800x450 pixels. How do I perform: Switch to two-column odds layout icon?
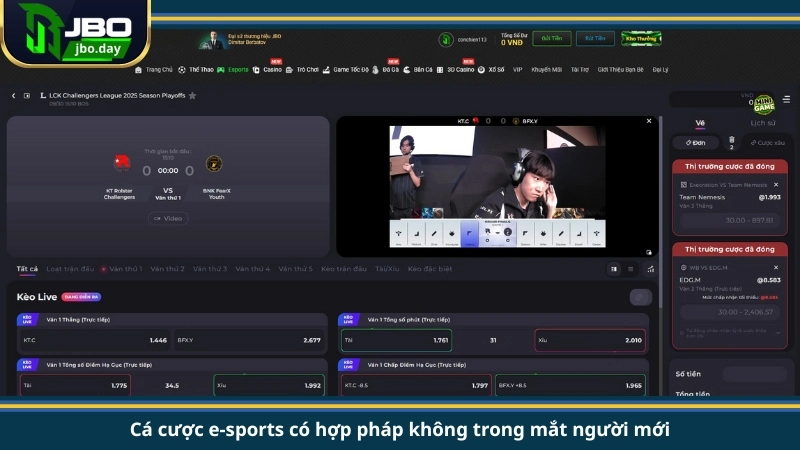614,269
